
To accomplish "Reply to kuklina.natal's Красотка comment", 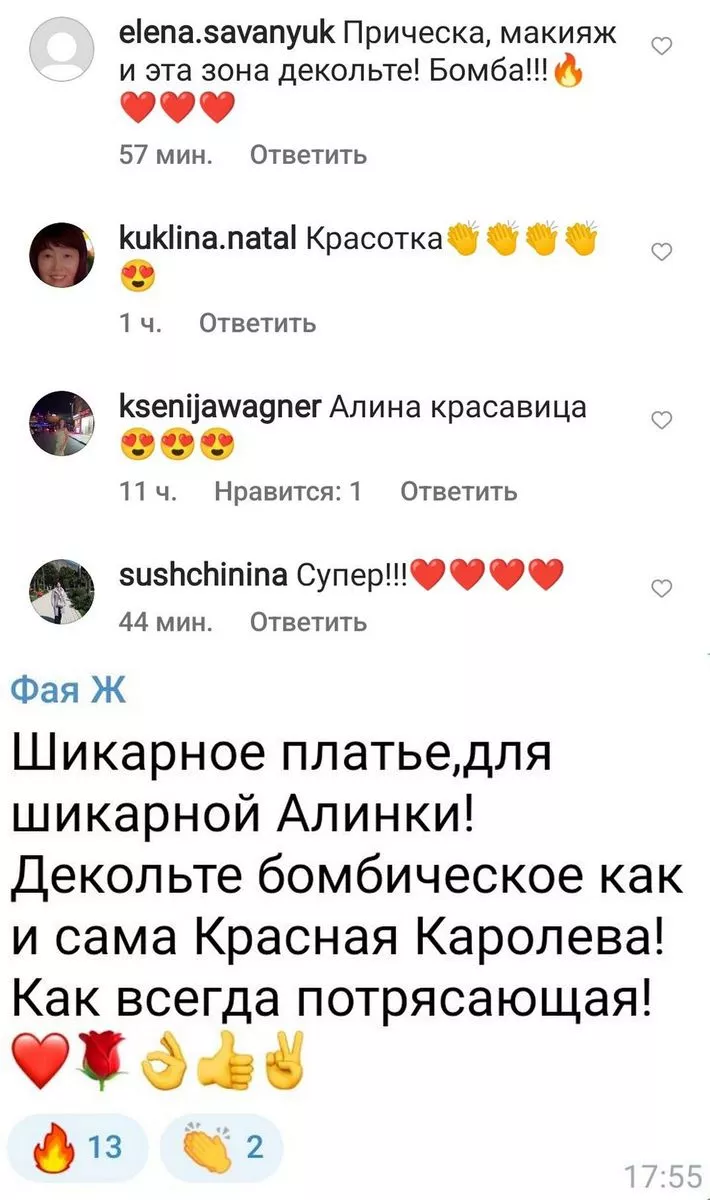I will pyautogui.click(x=258, y=322).
